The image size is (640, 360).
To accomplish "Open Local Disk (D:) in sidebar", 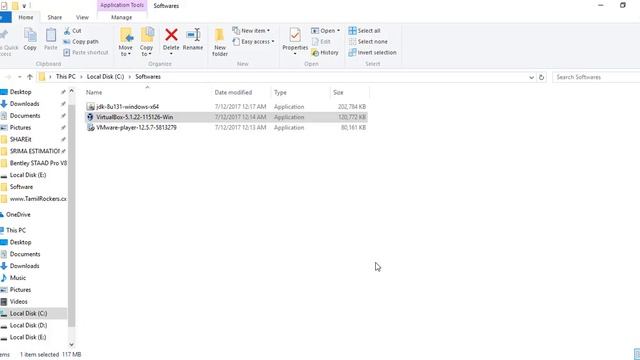I will coord(28,325).
